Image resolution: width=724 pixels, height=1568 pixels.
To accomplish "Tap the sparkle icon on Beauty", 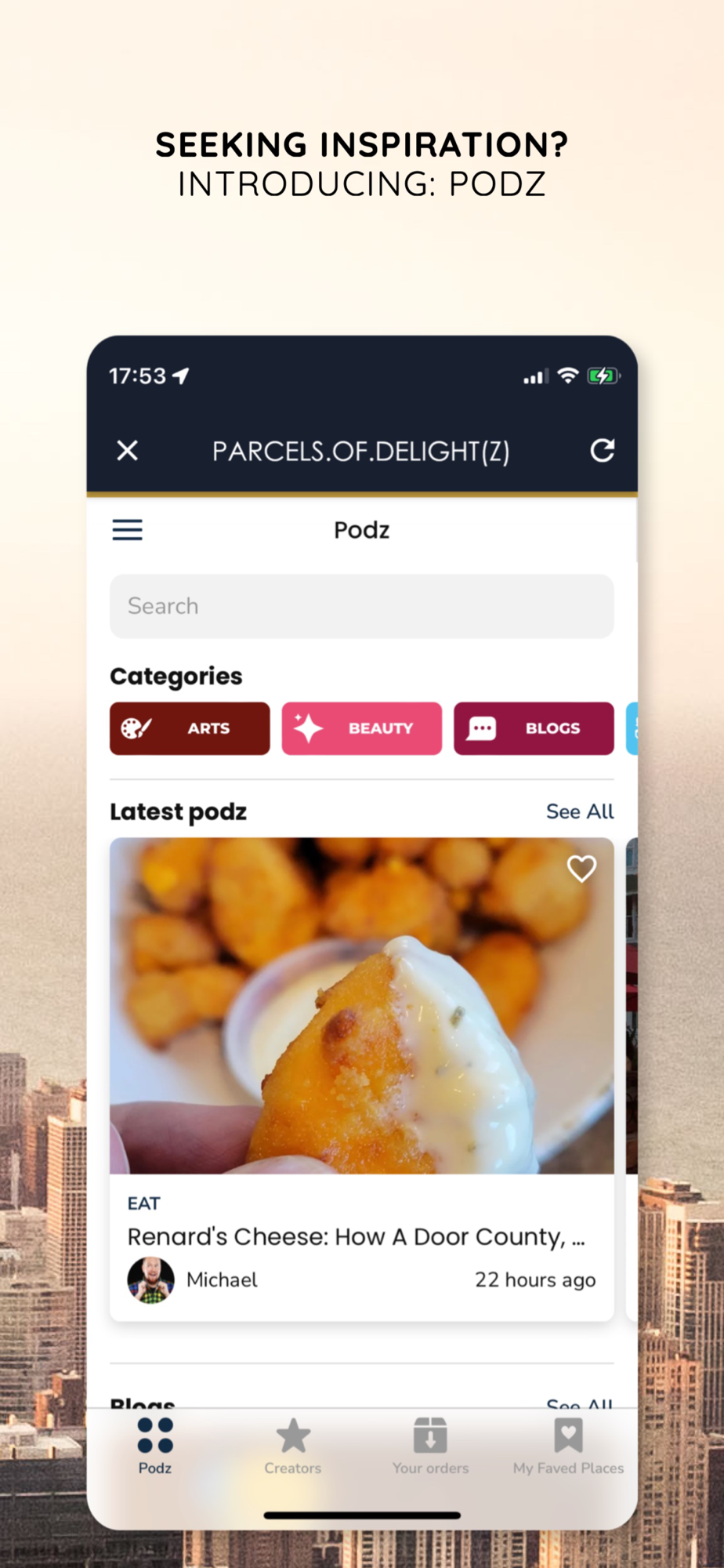I will click(x=308, y=728).
